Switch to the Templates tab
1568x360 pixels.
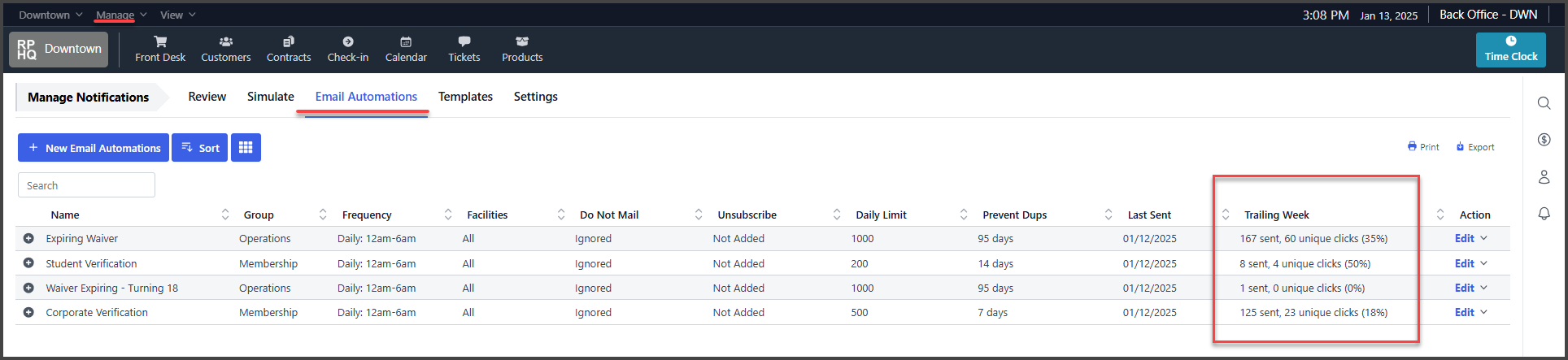coord(465,97)
